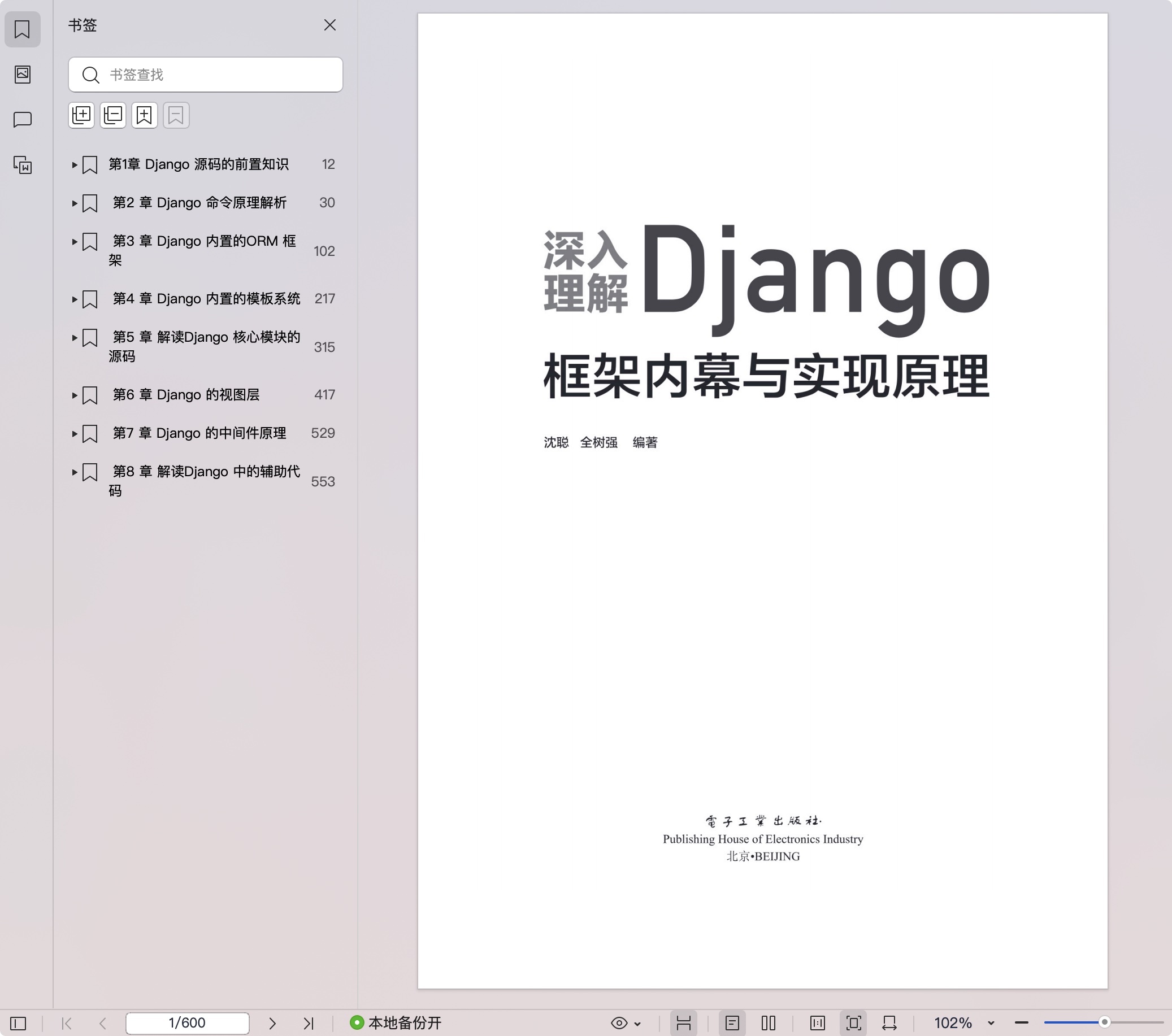This screenshot has height=1036, width=1172.
Task: Click the bookmark icon beside chapter 7
Action: (x=90, y=433)
